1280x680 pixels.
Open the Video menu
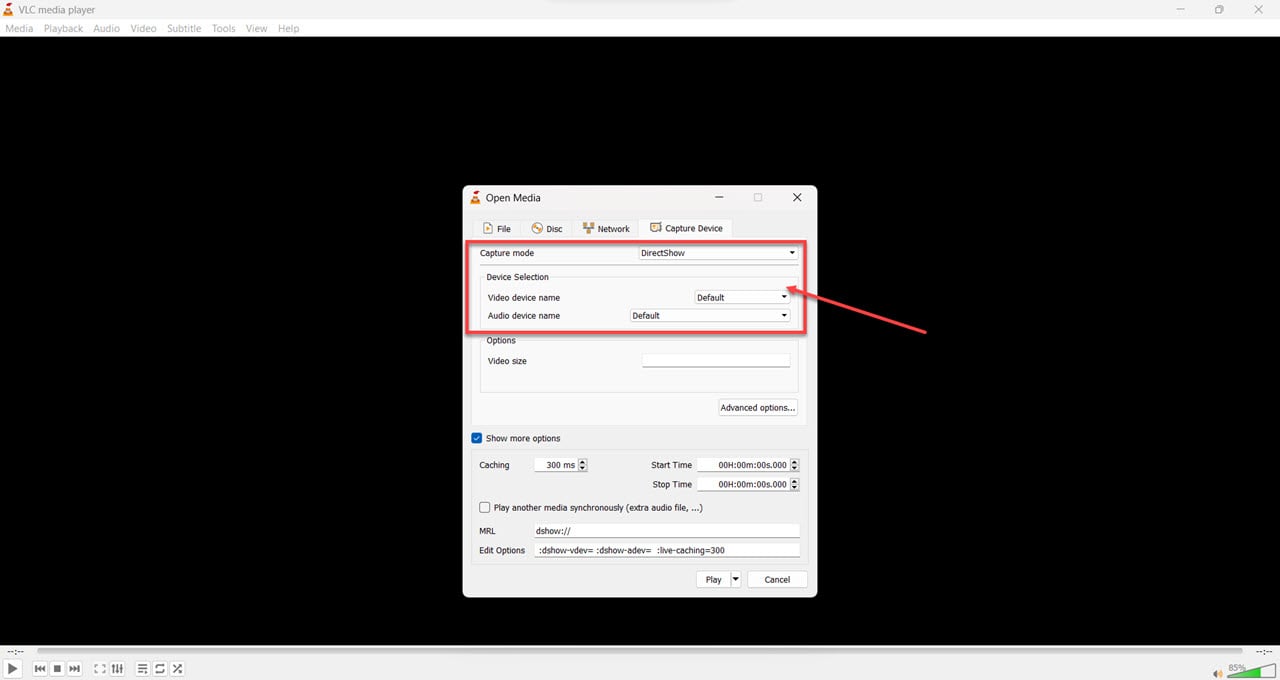click(x=143, y=28)
